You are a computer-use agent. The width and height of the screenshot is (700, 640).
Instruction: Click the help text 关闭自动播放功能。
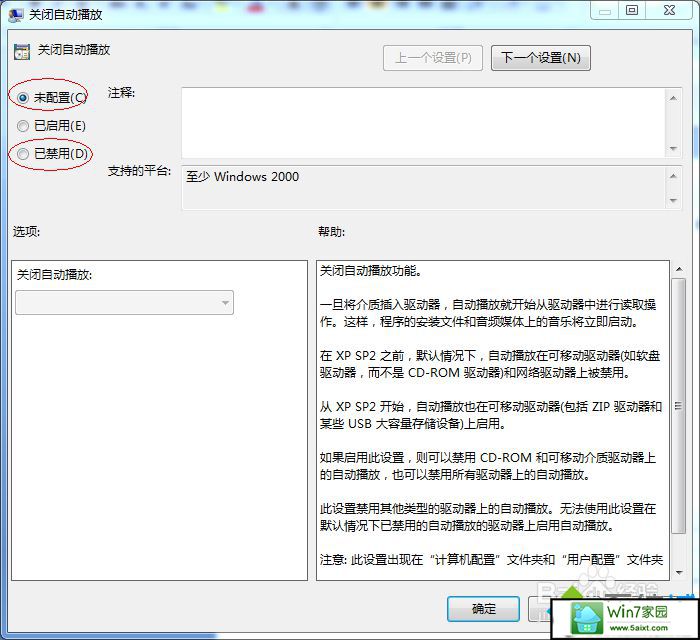click(x=371, y=270)
